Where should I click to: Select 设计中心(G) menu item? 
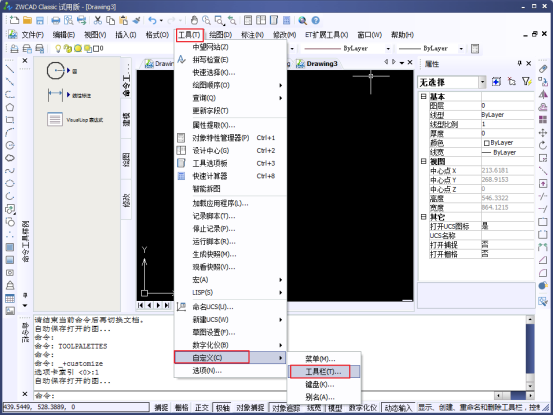(x=231, y=151)
